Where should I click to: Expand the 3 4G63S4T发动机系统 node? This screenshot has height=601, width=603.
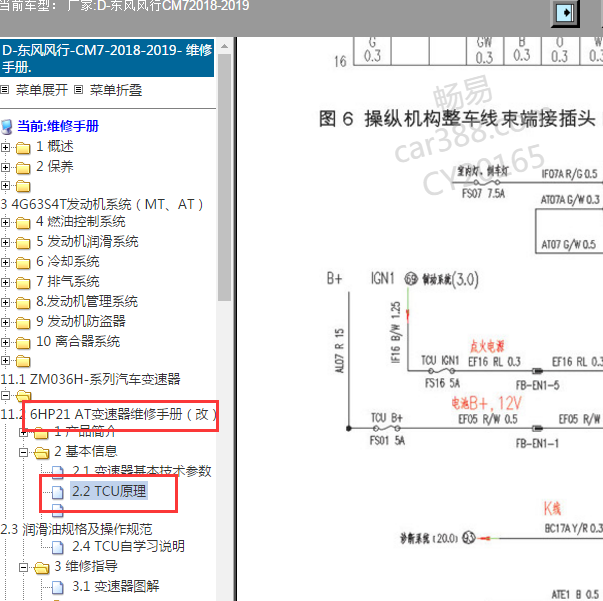pos(5,186)
